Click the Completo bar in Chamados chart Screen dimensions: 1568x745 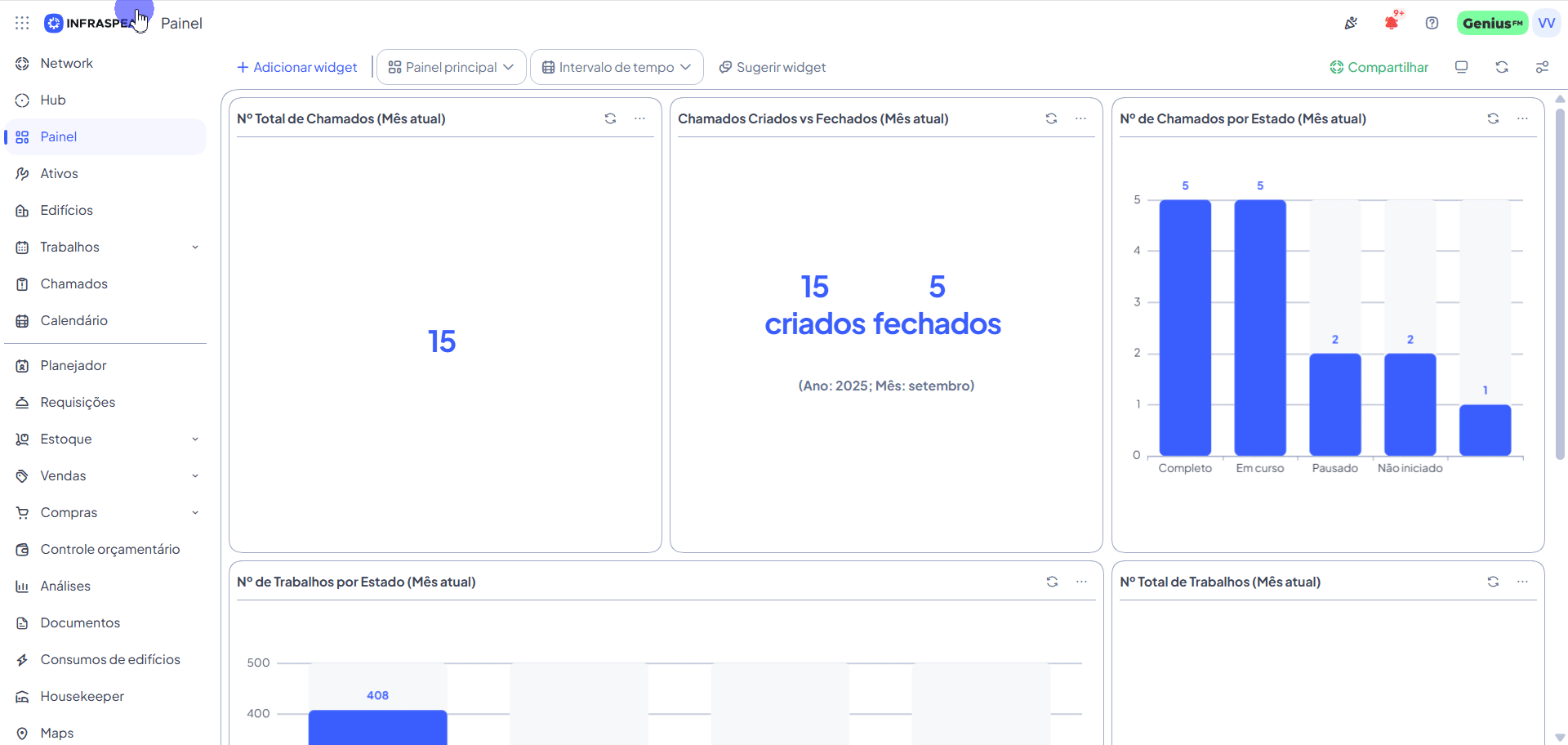tap(1185, 328)
